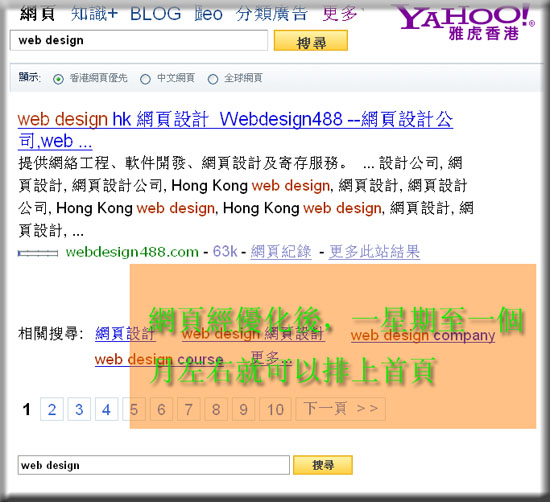Open 更多此站結果 link
This screenshot has height=502, width=550.
pos(374,252)
